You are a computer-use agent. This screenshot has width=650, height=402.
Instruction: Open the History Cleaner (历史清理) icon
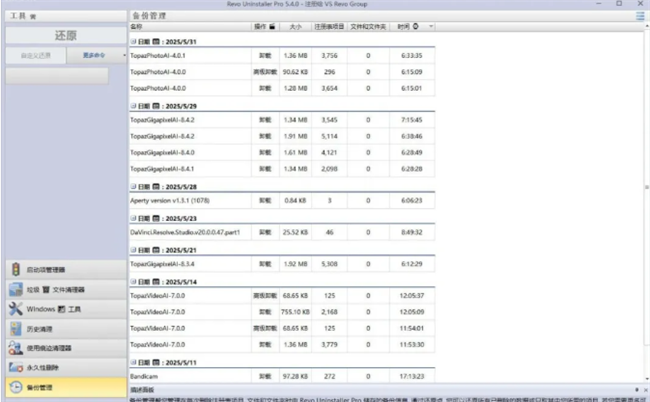[x=16, y=329]
